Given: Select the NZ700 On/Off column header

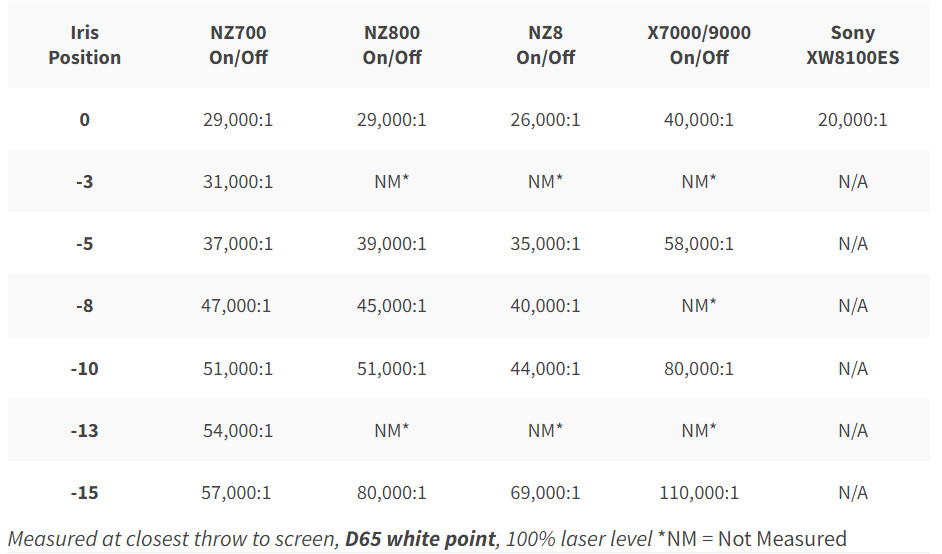Looking at the screenshot, I should (x=238, y=45).
